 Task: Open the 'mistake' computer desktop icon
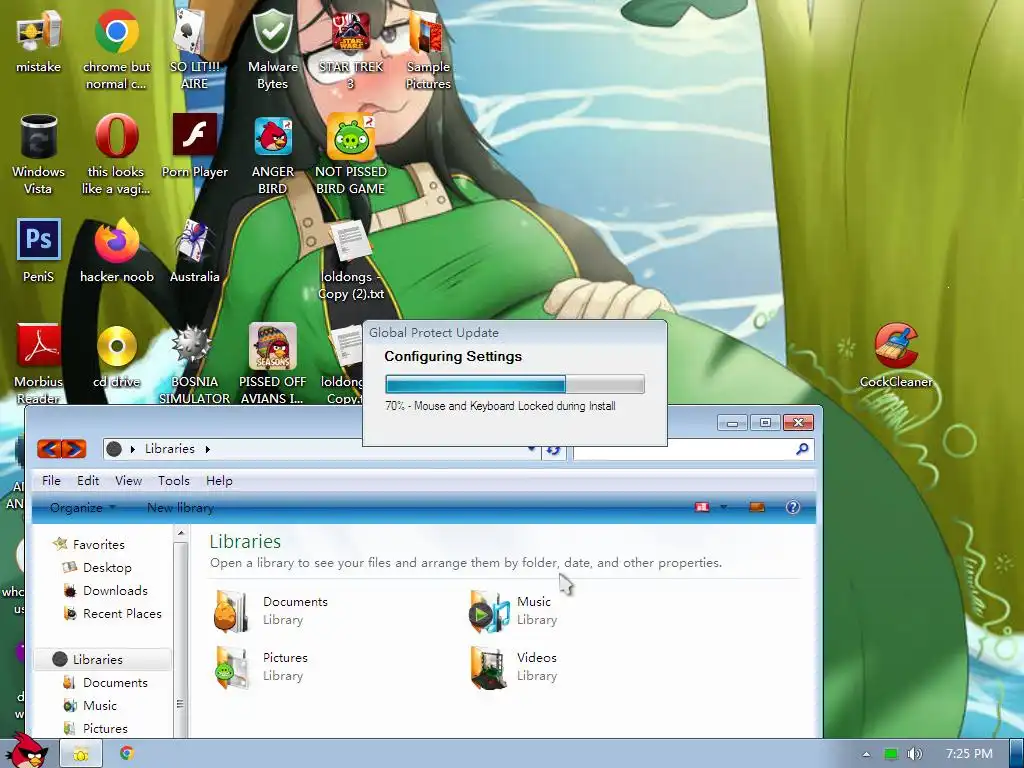pyautogui.click(x=39, y=41)
